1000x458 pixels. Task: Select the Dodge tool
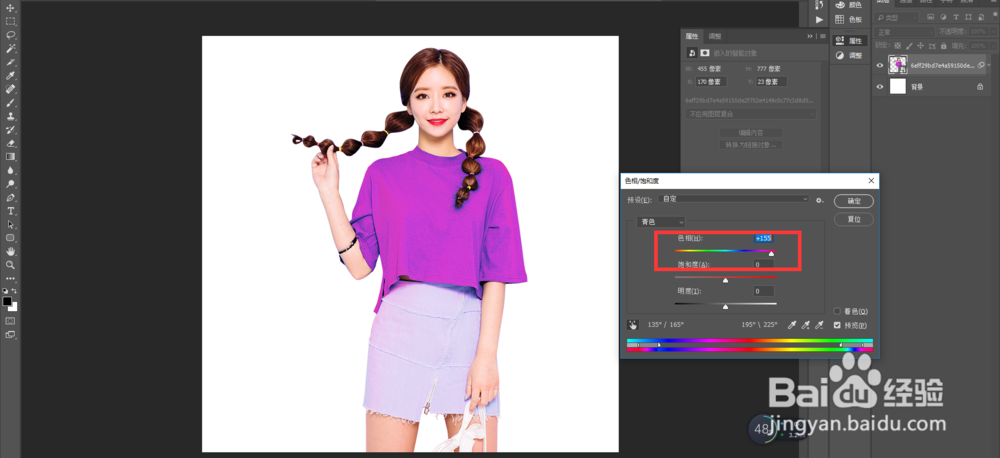[x=10, y=184]
